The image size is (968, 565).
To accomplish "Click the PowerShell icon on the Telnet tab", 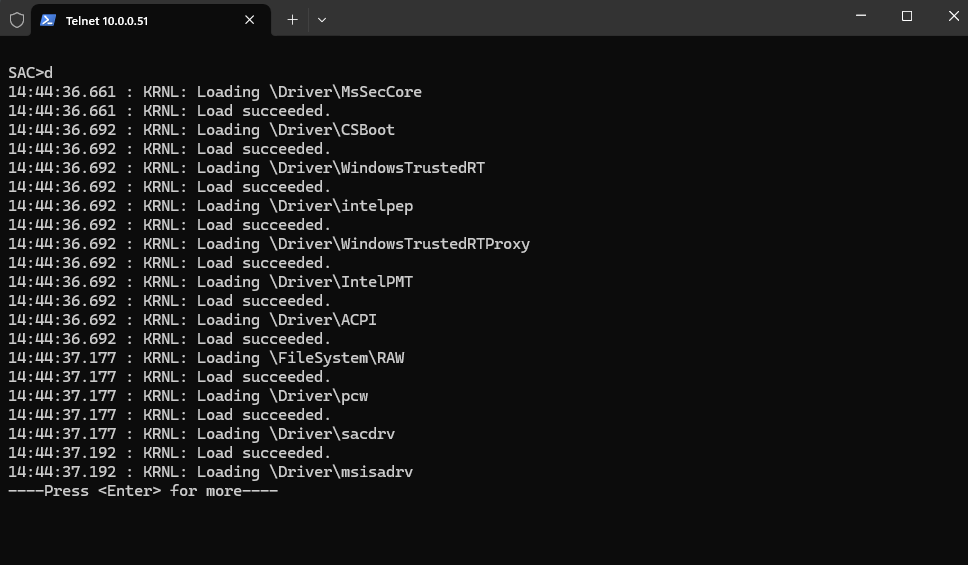I will pyautogui.click(x=48, y=20).
